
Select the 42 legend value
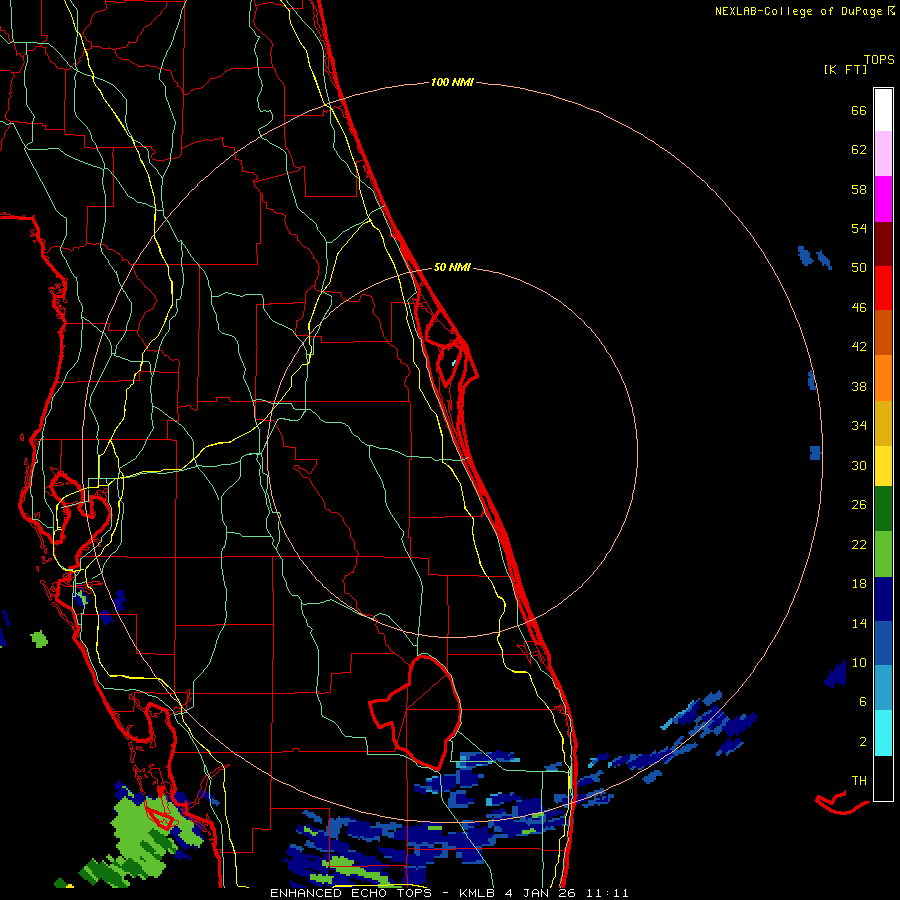[859, 347]
